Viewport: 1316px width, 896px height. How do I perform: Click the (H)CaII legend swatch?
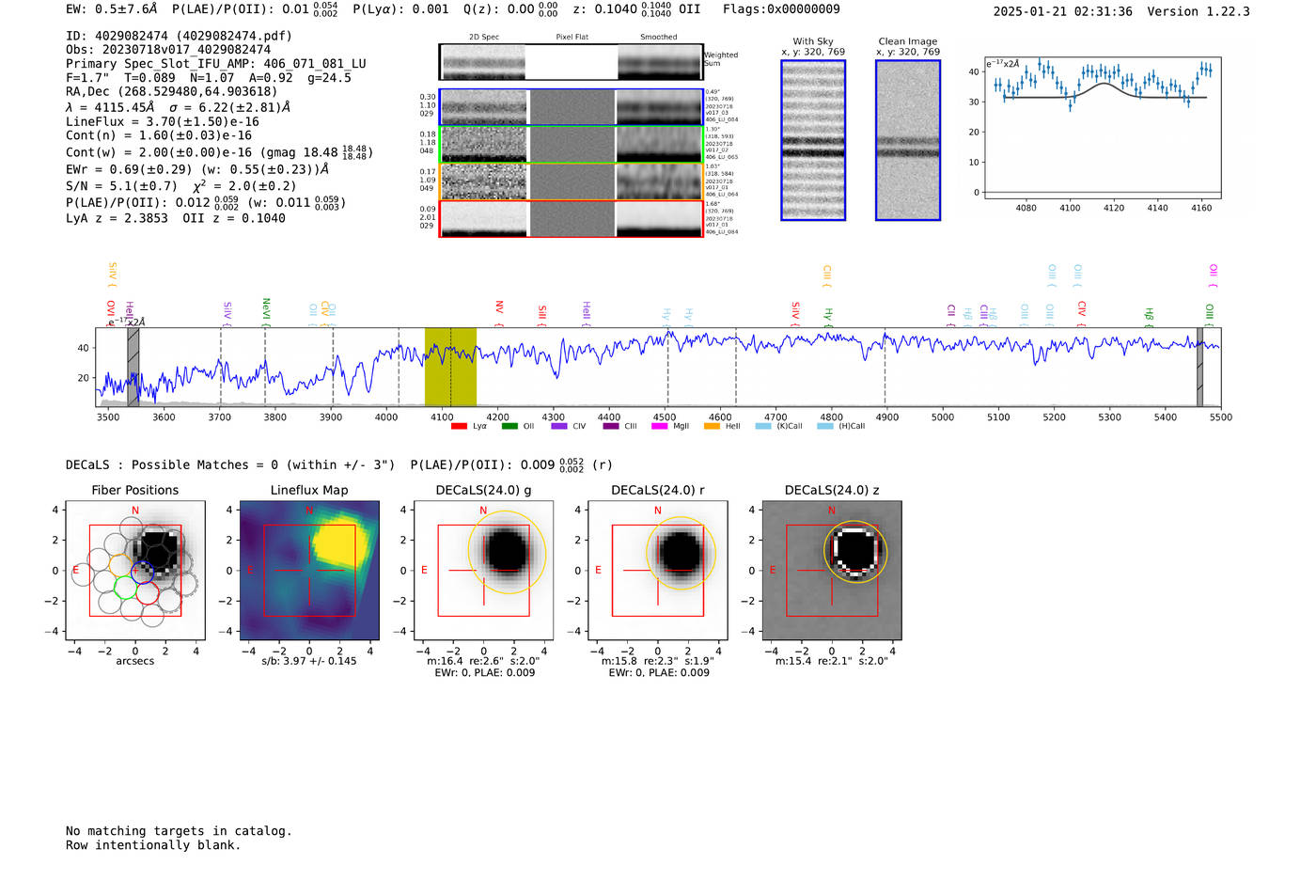point(825,426)
